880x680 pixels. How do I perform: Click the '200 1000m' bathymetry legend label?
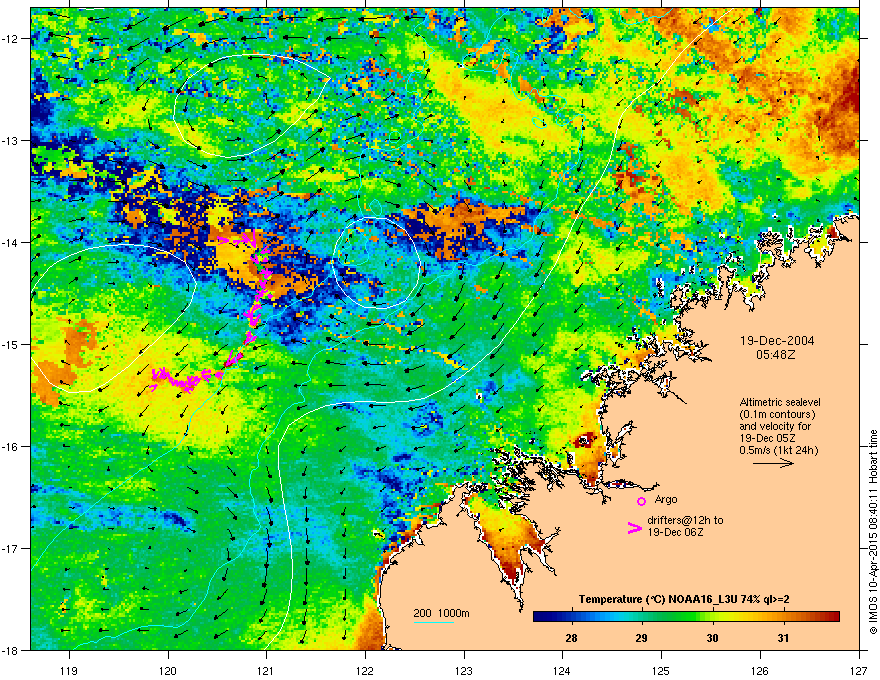[441, 613]
